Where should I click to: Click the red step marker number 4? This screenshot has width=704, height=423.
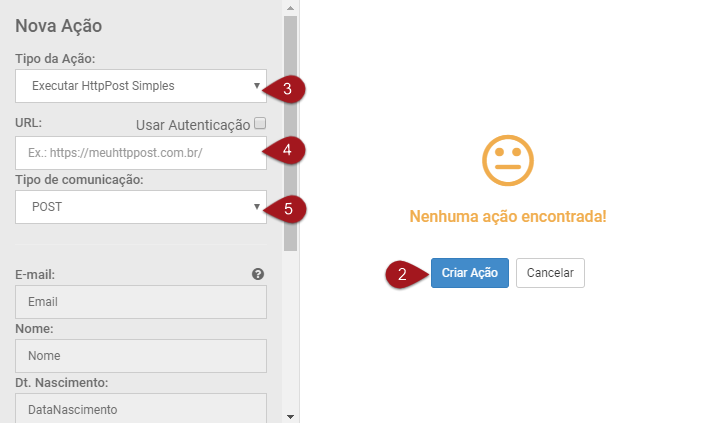[x=286, y=150]
